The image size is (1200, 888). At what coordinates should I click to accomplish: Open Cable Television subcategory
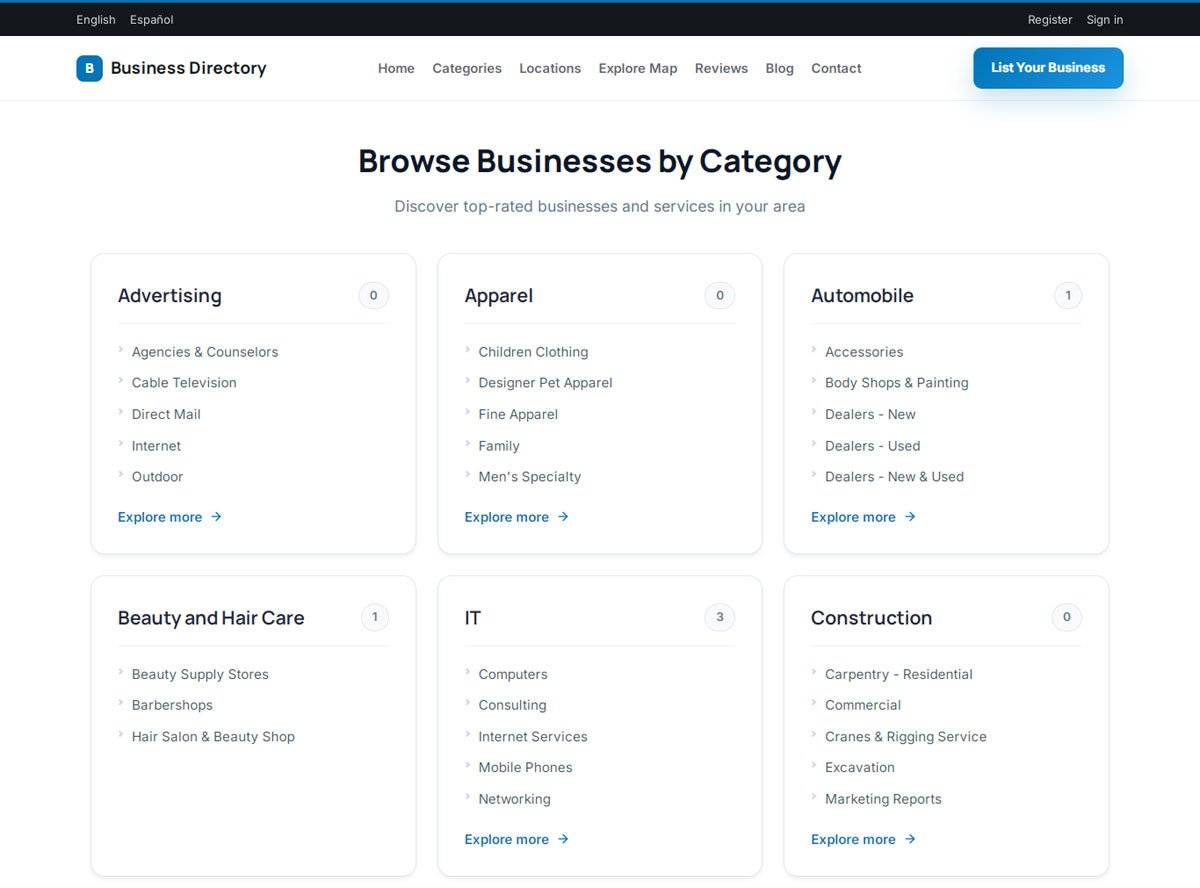click(184, 383)
